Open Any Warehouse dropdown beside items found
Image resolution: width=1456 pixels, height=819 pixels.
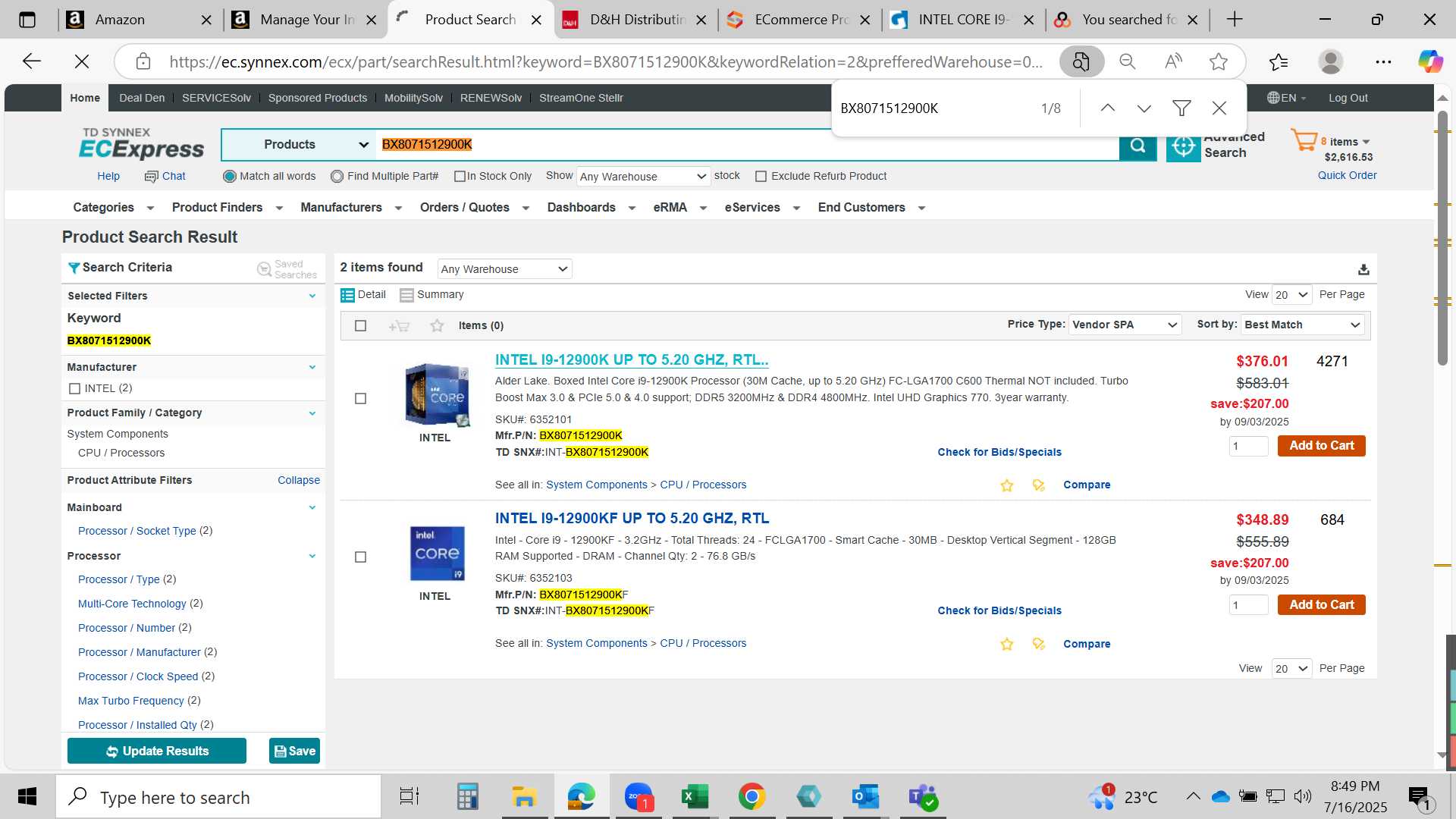click(x=504, y=269)
